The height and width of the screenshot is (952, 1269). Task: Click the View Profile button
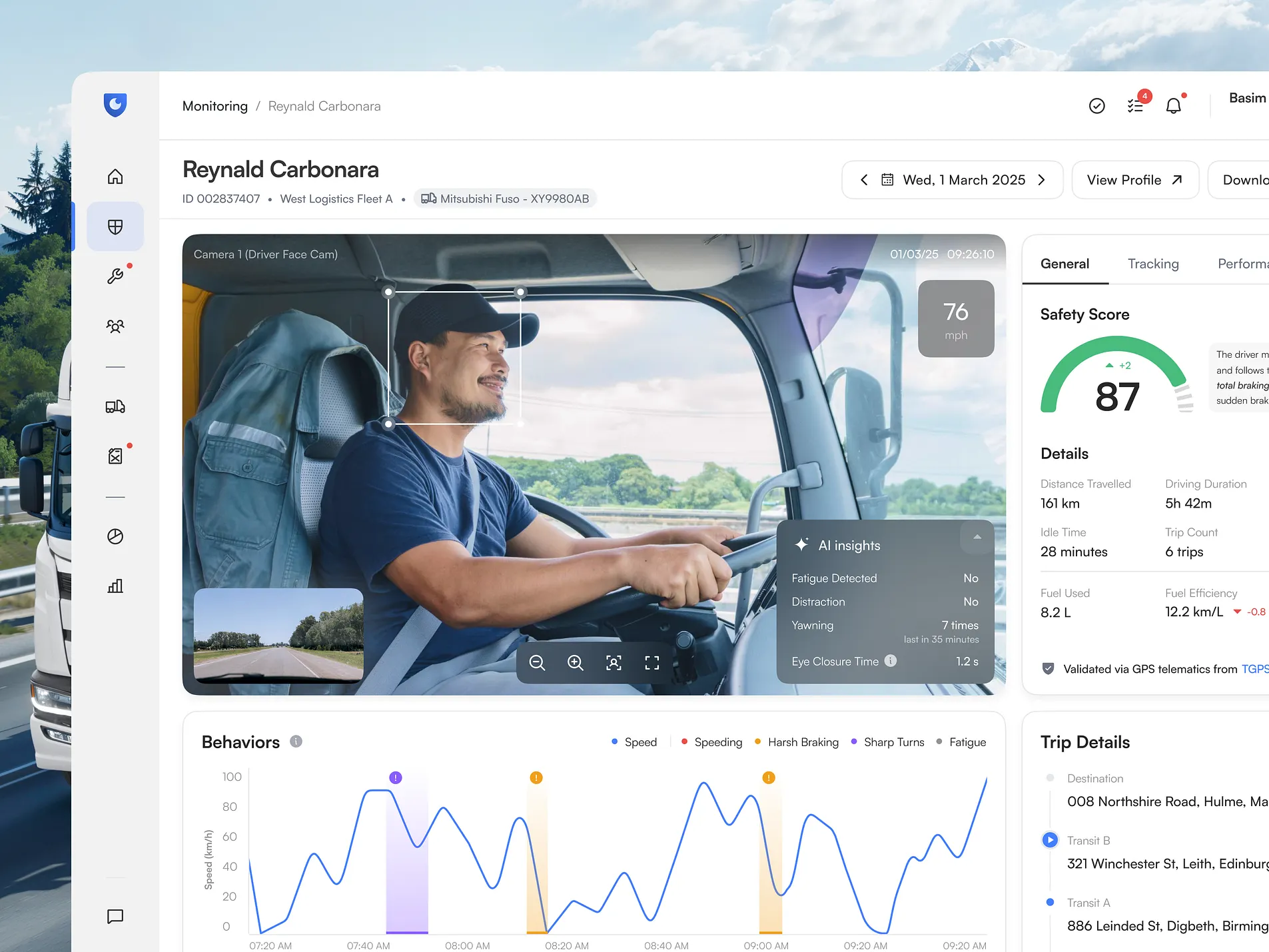point(1135,180)
